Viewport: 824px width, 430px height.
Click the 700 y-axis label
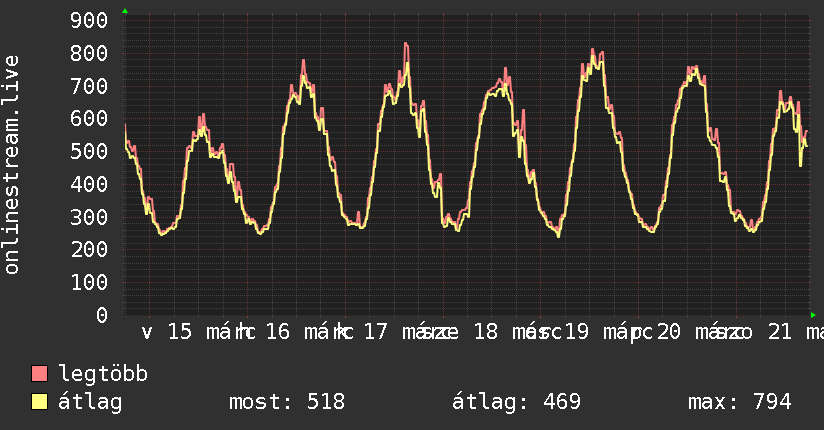[89, 86]
